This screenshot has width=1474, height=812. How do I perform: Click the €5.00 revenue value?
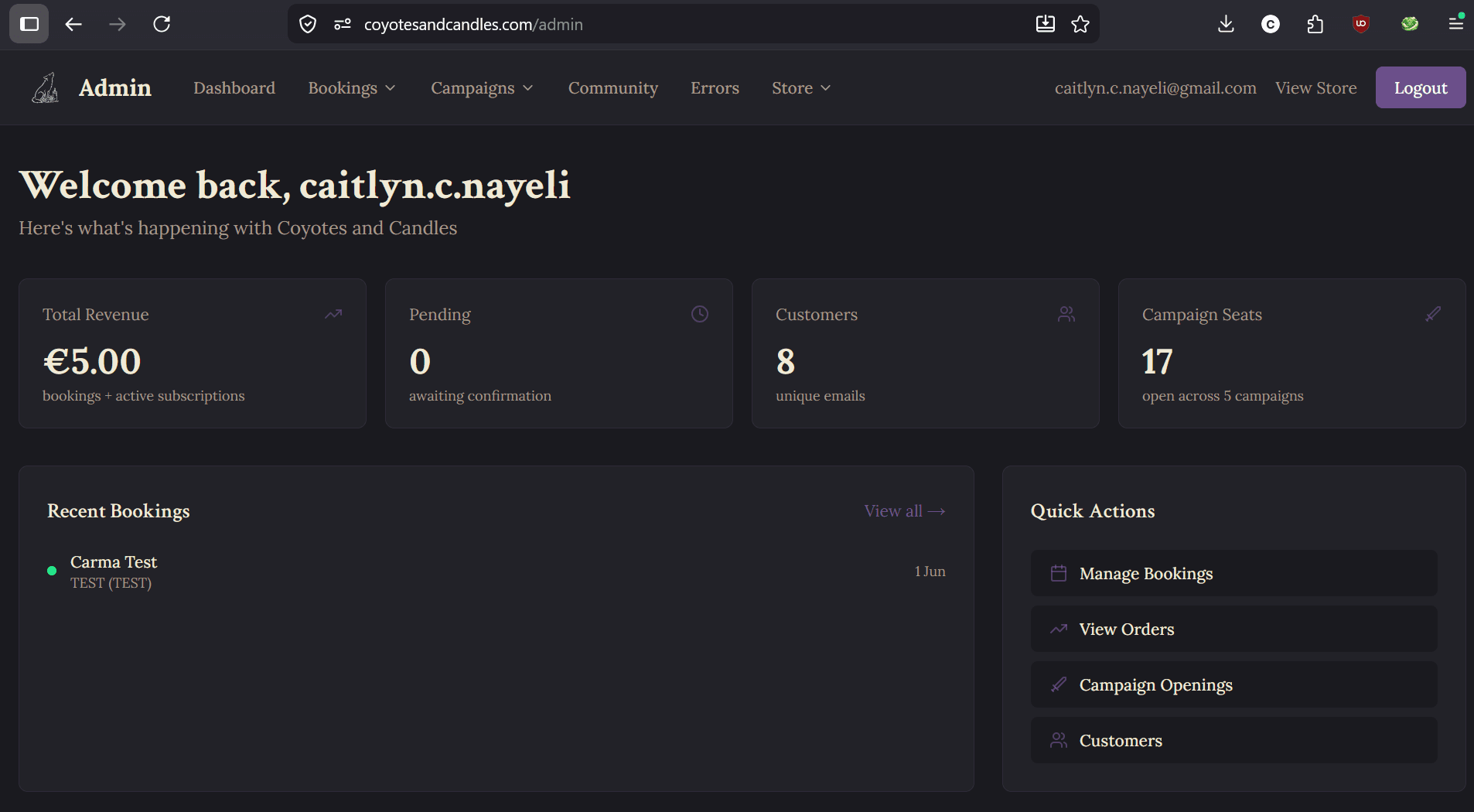click(92, 361)
